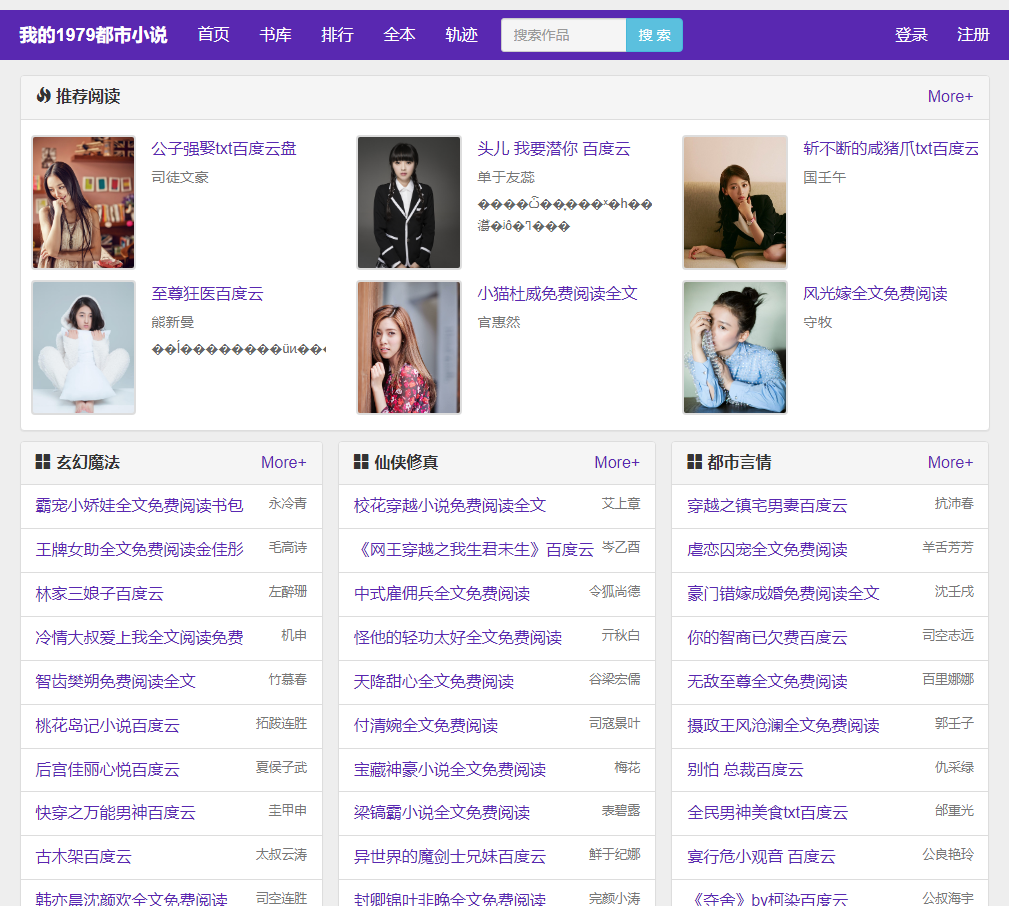
Task: Open 你的智商已欠费百度云
Action: coord(767,638)
